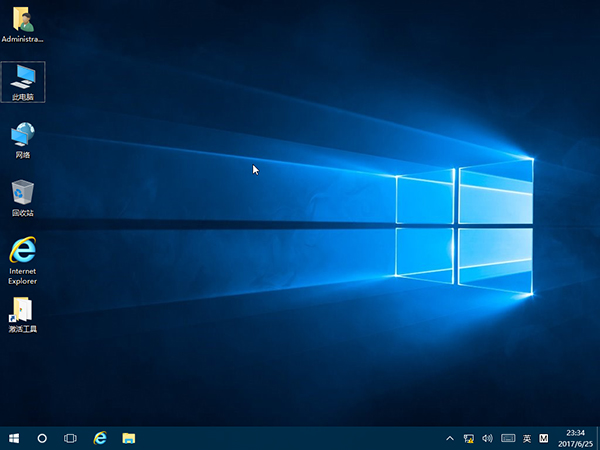Screen dimensions: 600x450
Task: Toggle the 英 input language indicator
Action: coord(527,438)
